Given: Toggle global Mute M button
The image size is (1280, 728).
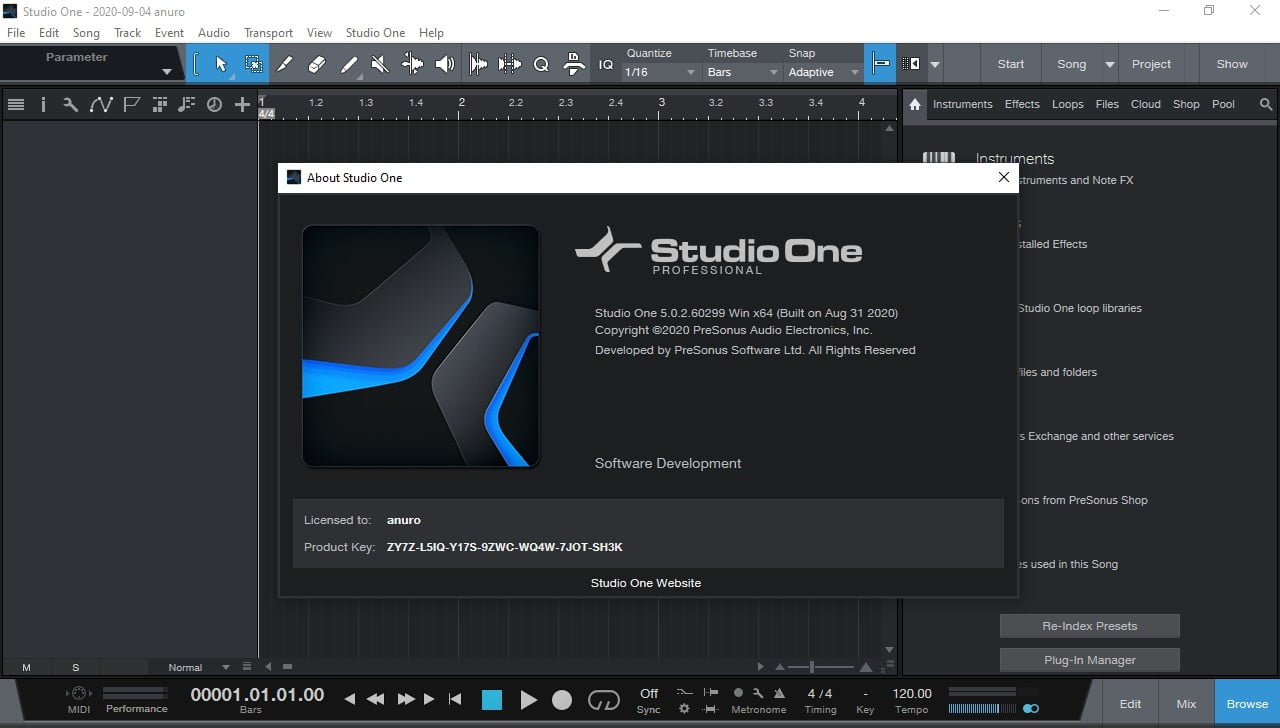Looking at the screenshot, I should point(26,667).
